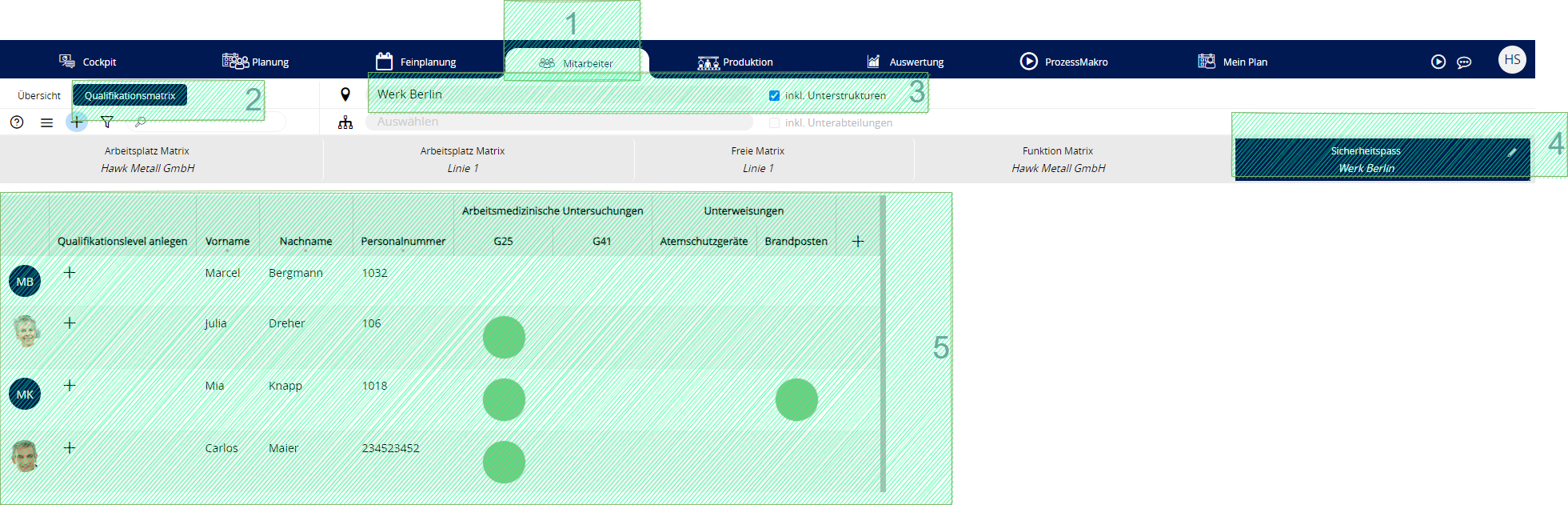Click the location pin icon

tap(345, 94)
